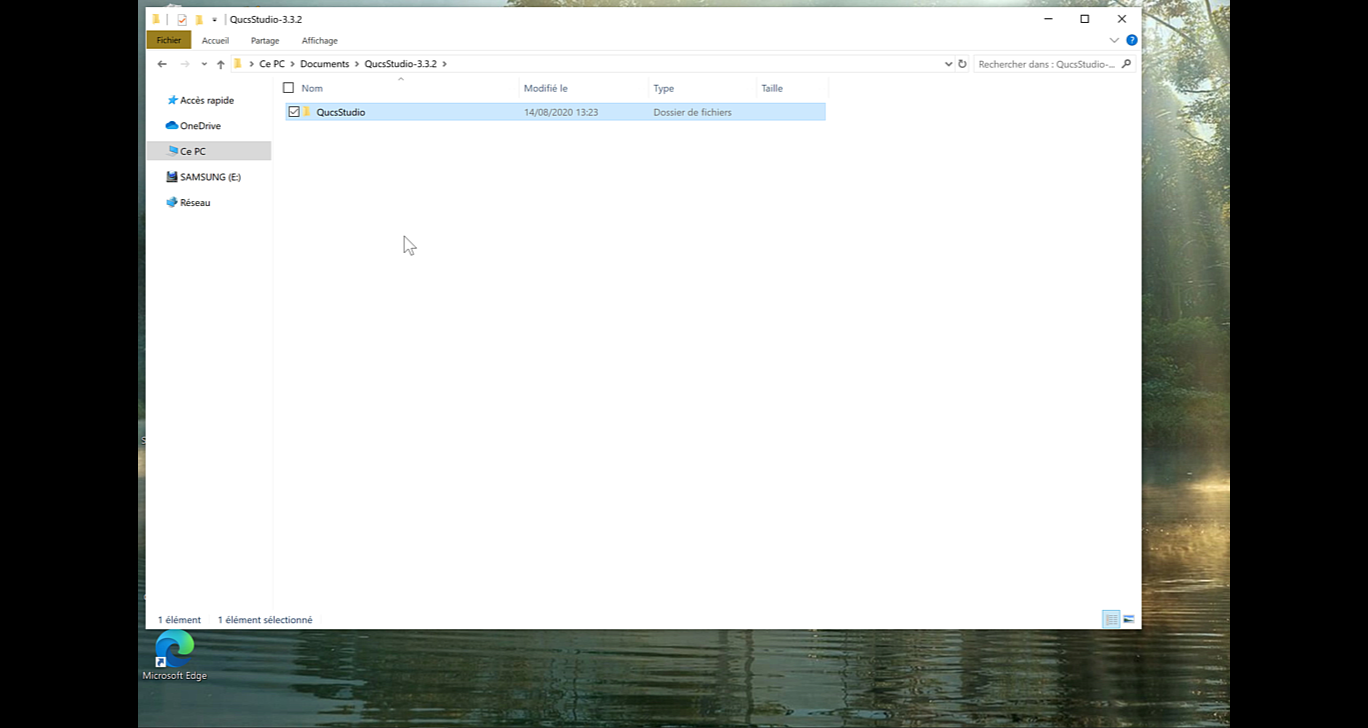Click the magnifier search icon
This screenshot has width=1368, height=728.
coord(1126,64)
